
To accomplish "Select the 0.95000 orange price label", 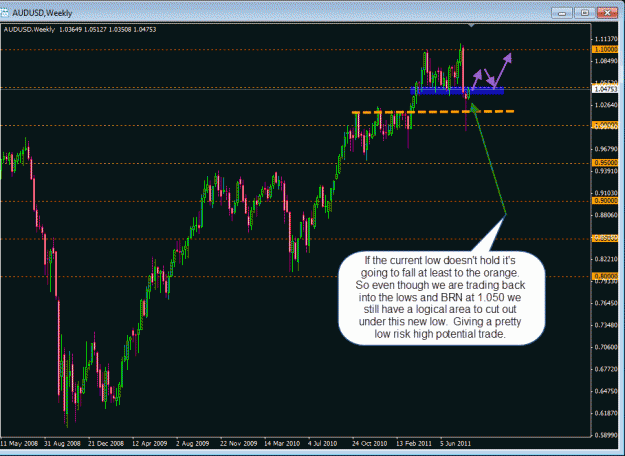I will (605, 163).
